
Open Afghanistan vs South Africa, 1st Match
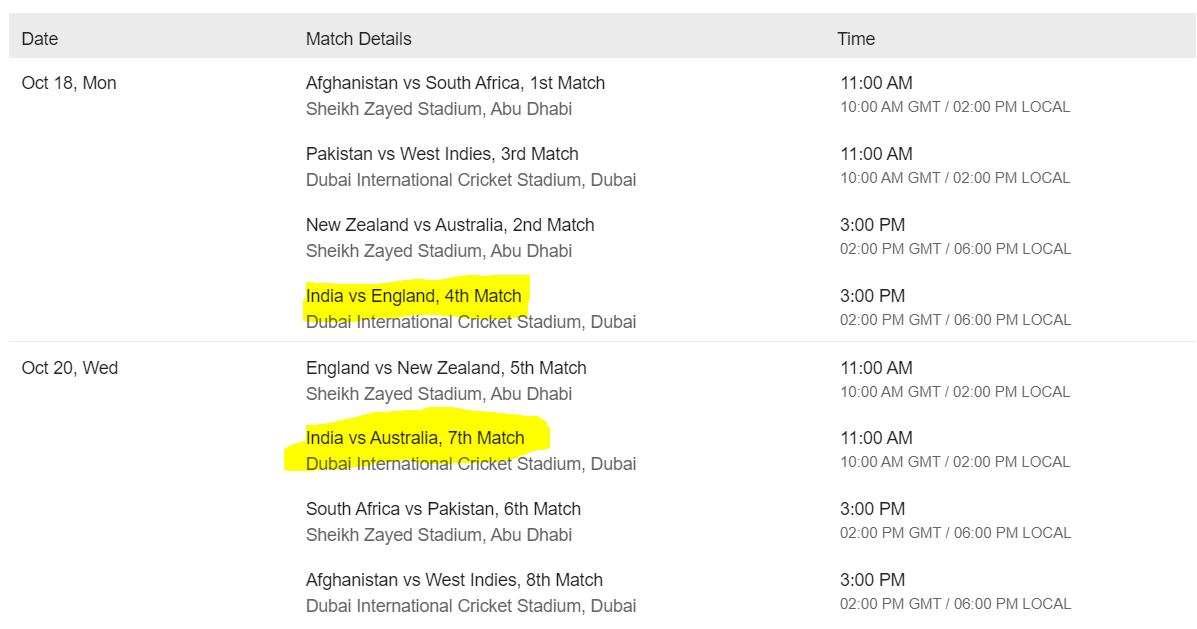coord(455,83)
